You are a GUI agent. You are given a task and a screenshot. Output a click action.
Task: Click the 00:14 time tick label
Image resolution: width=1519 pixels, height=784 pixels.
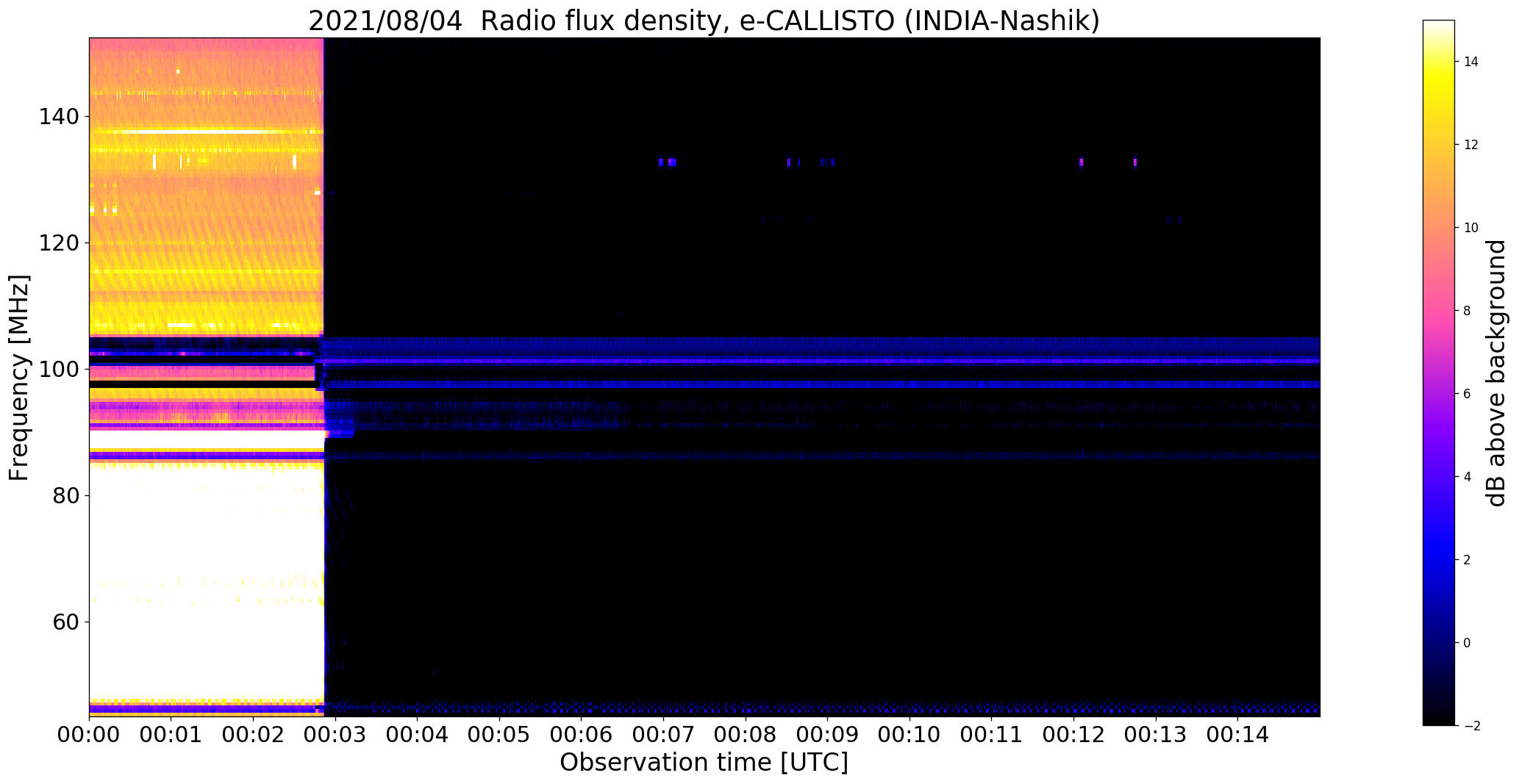(x=1237, y=734)
